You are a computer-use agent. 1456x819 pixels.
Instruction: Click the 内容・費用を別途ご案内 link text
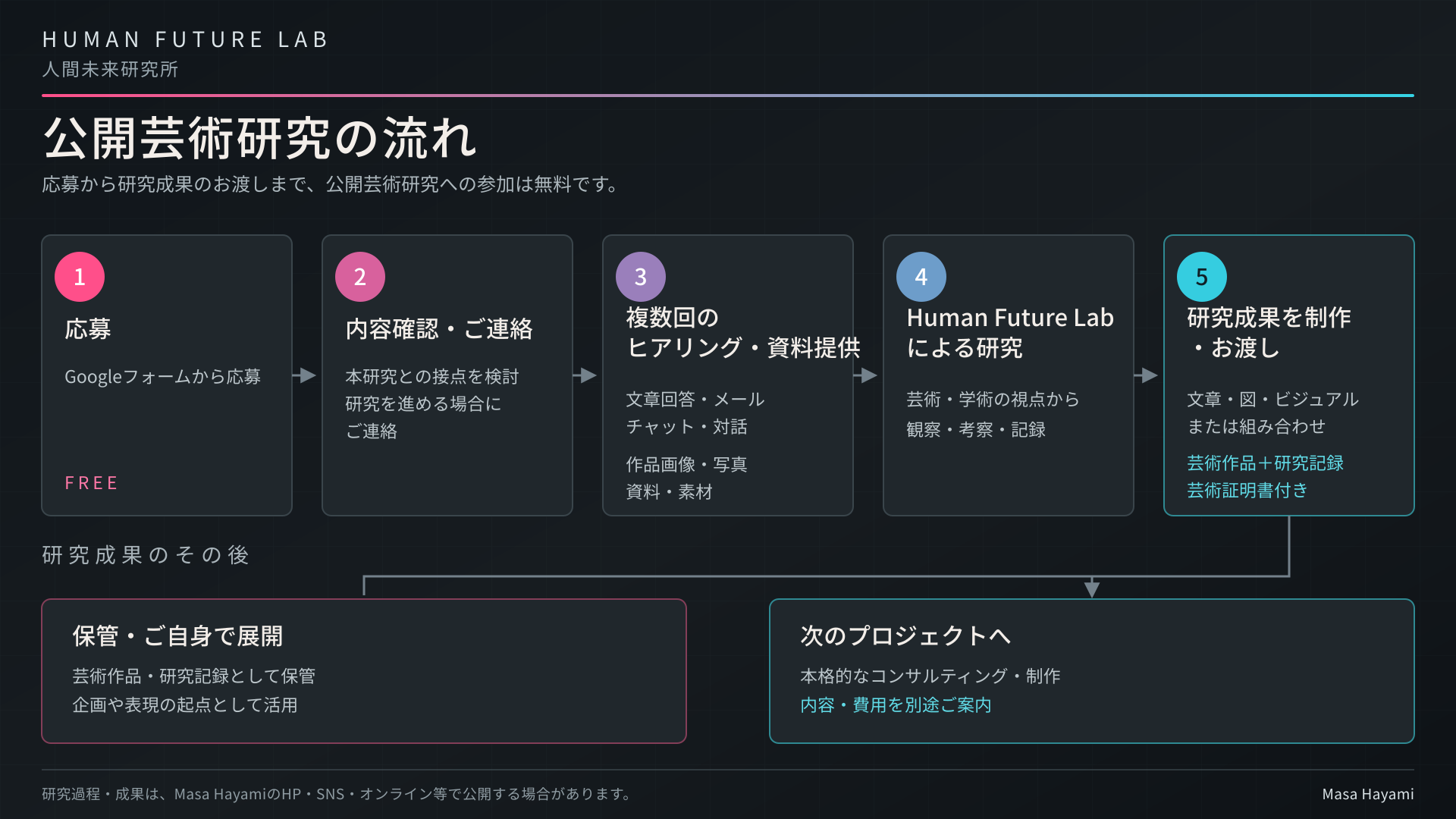(896, 705)
